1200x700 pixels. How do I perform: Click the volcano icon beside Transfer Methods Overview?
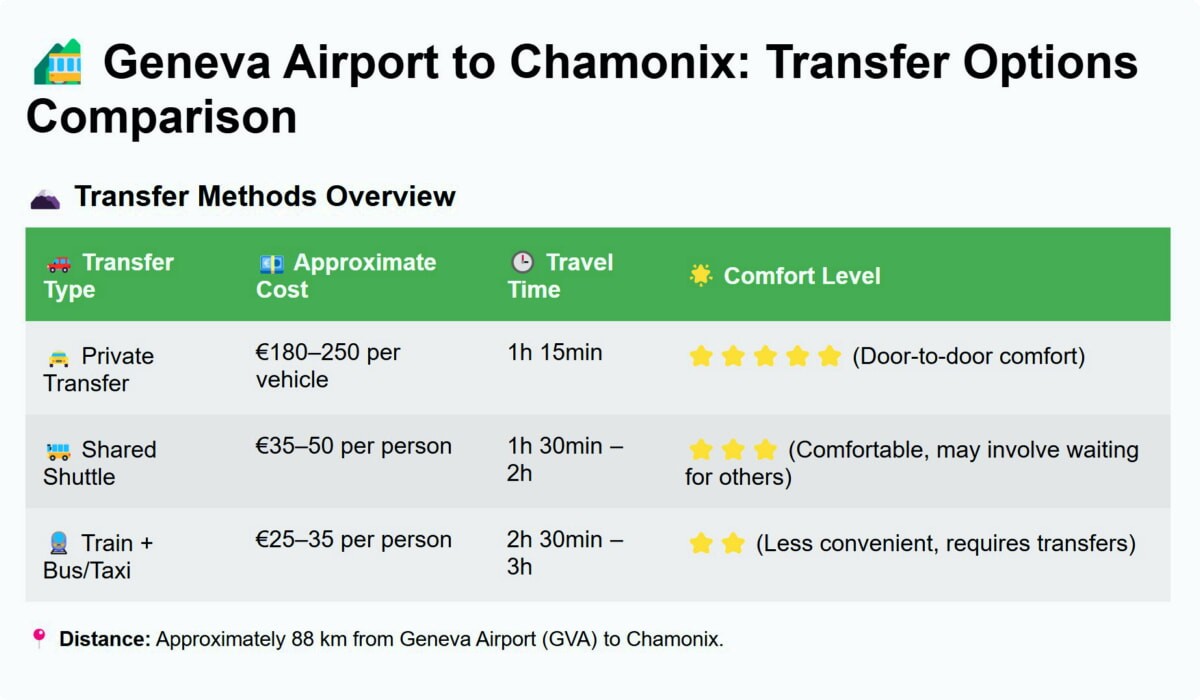45,197
